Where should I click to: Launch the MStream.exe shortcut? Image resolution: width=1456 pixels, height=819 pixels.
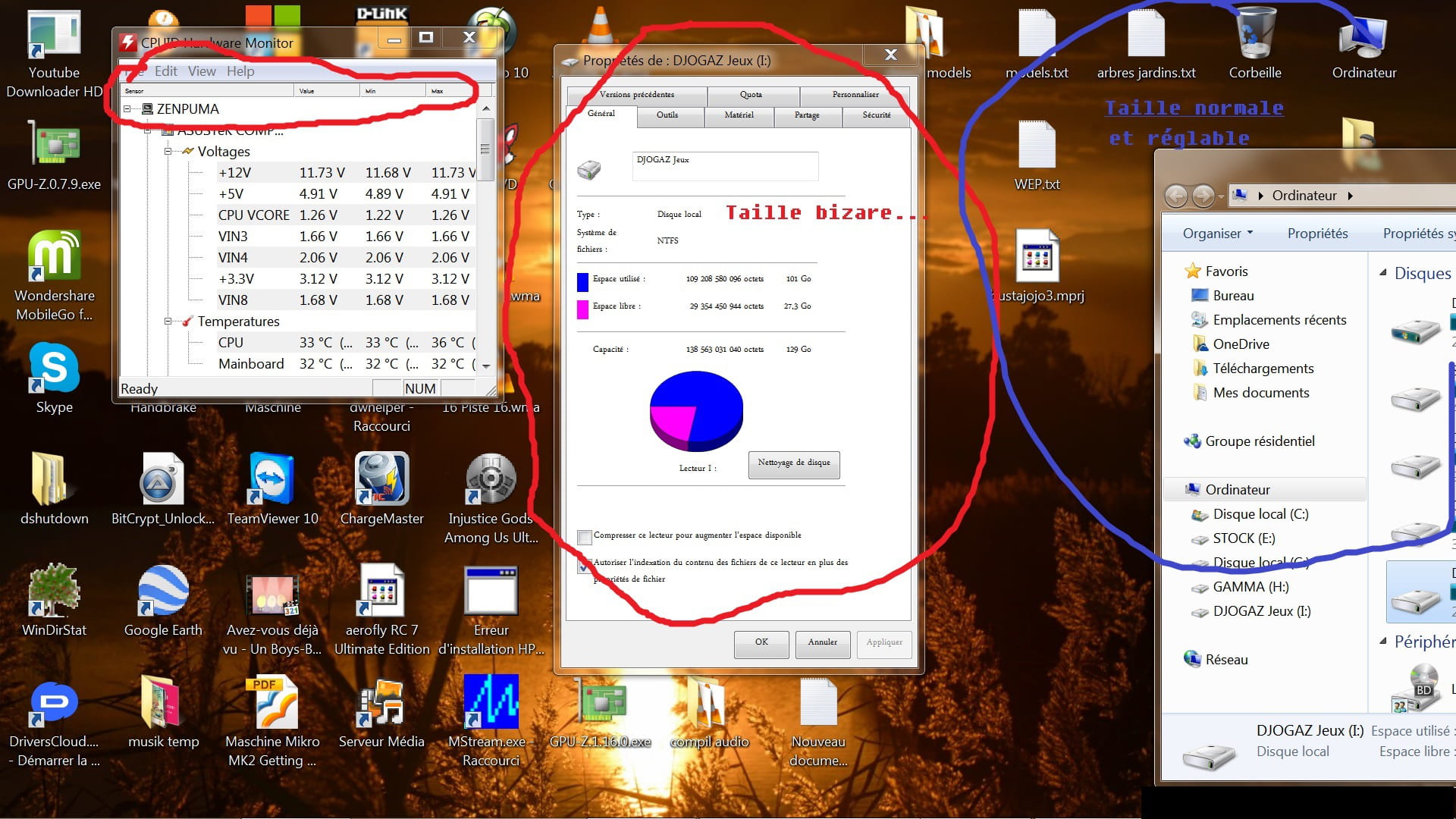pyautogui.click(x=491, y=722)
